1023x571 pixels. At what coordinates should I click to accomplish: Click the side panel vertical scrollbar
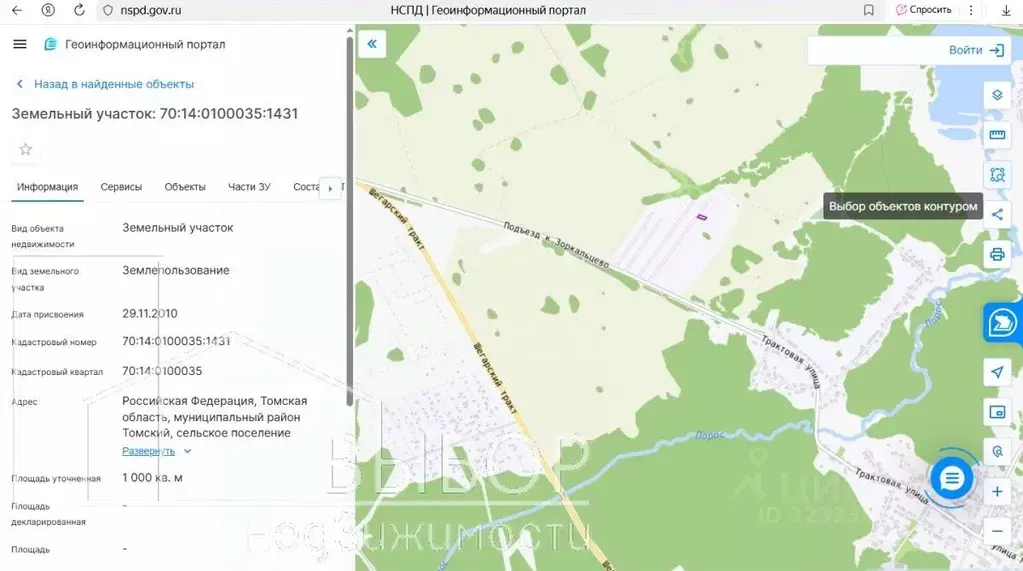click(349, 220)
